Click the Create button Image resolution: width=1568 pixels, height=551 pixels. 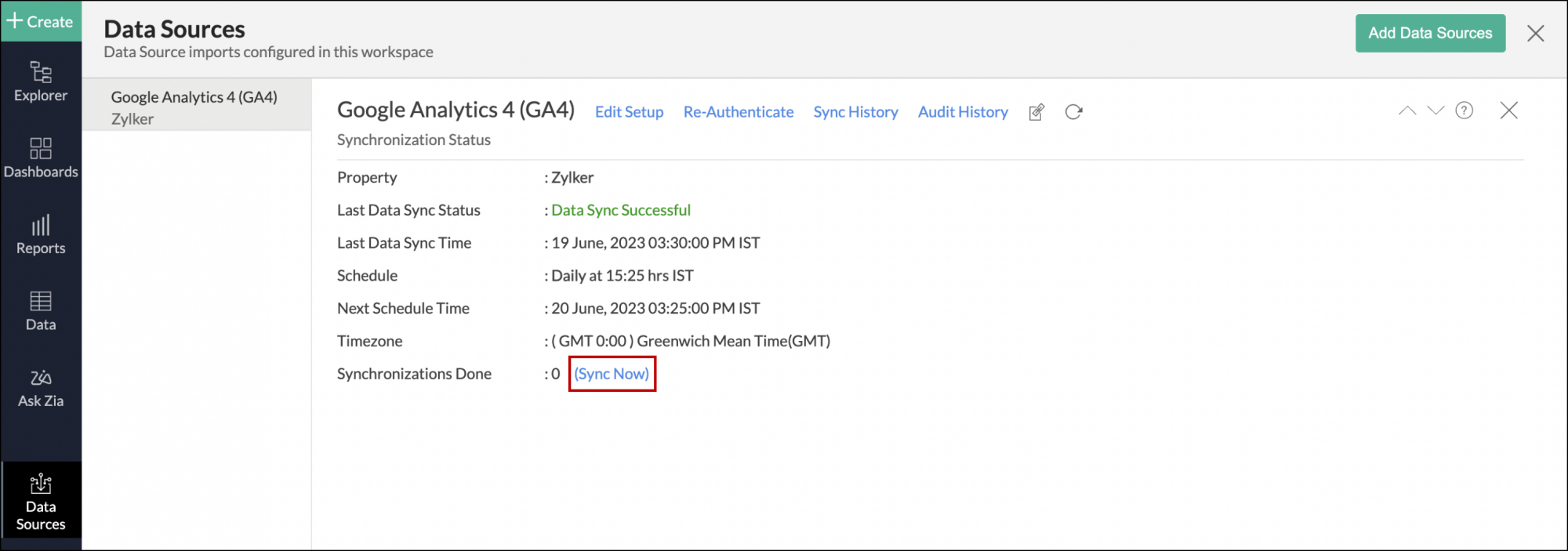click(41, 21)
